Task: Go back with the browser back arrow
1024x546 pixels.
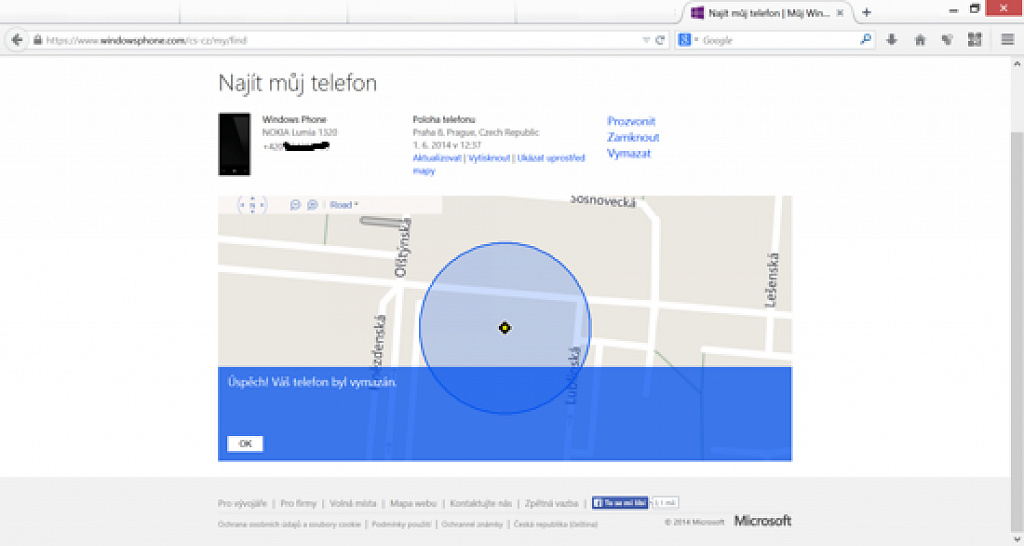Action: pyautogui.click(x=18, y=40)
